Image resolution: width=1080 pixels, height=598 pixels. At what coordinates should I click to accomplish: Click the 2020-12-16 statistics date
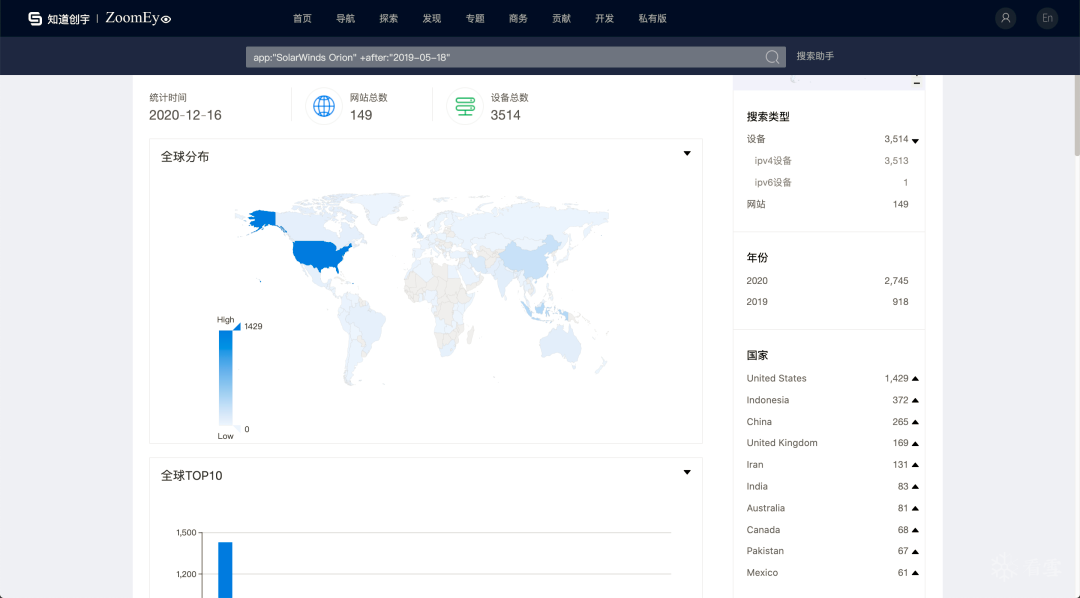[x=185, y=115]
